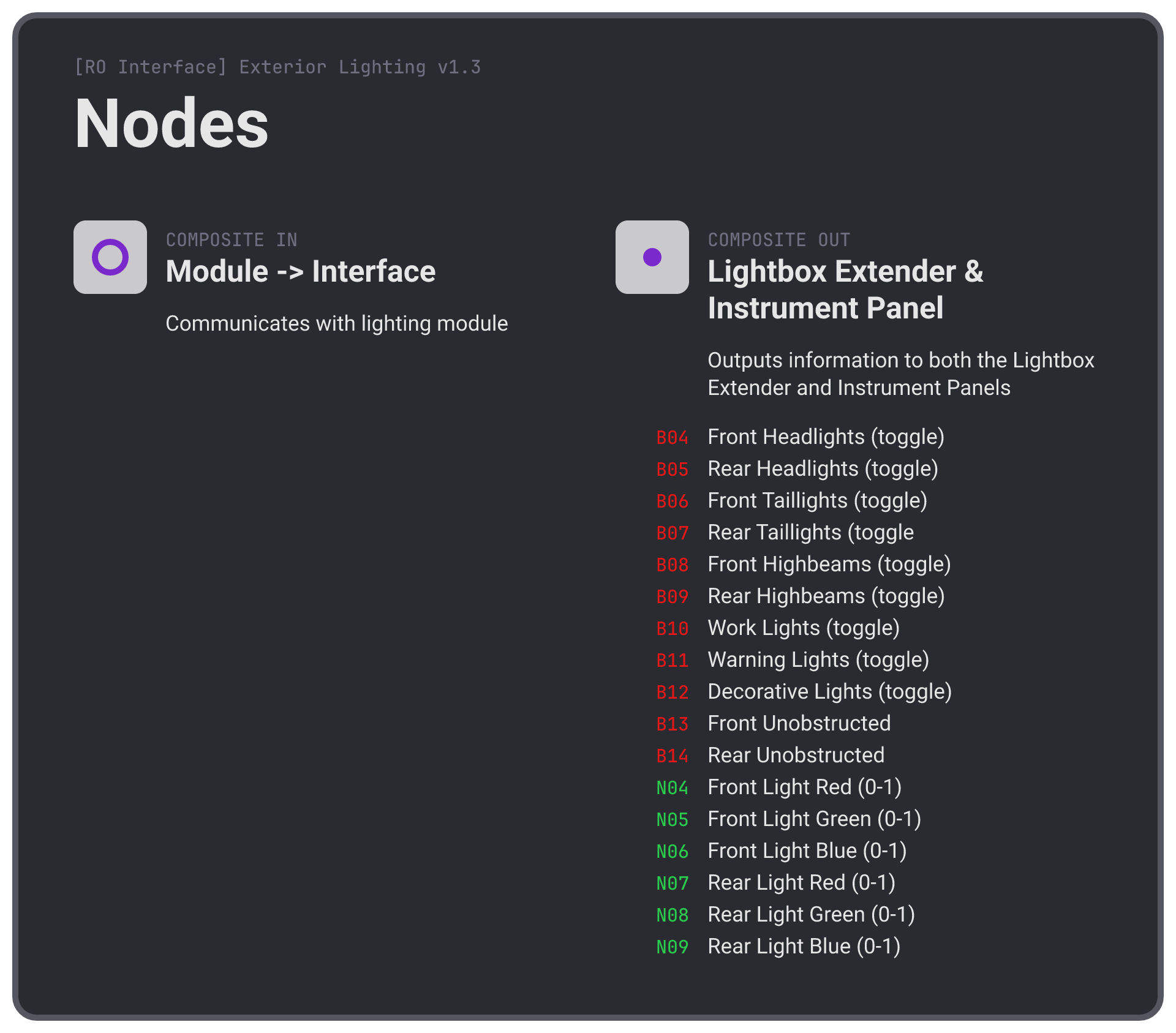1176x1033 pixels.
Task: Select the B10 Work Lights channel code
Action: point(673,629)
